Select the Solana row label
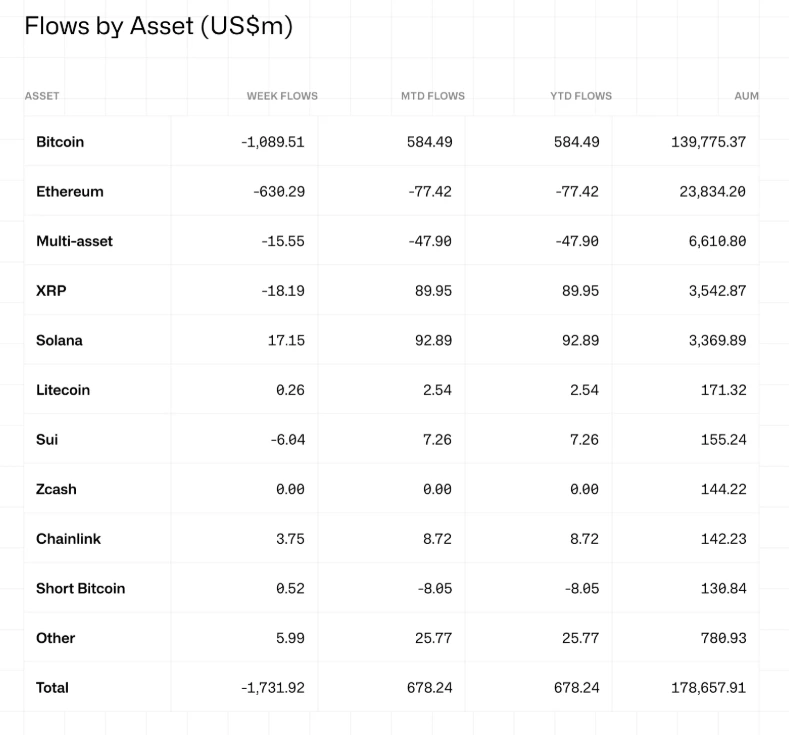This screenshot has height=735, width=789. point(59,340)
